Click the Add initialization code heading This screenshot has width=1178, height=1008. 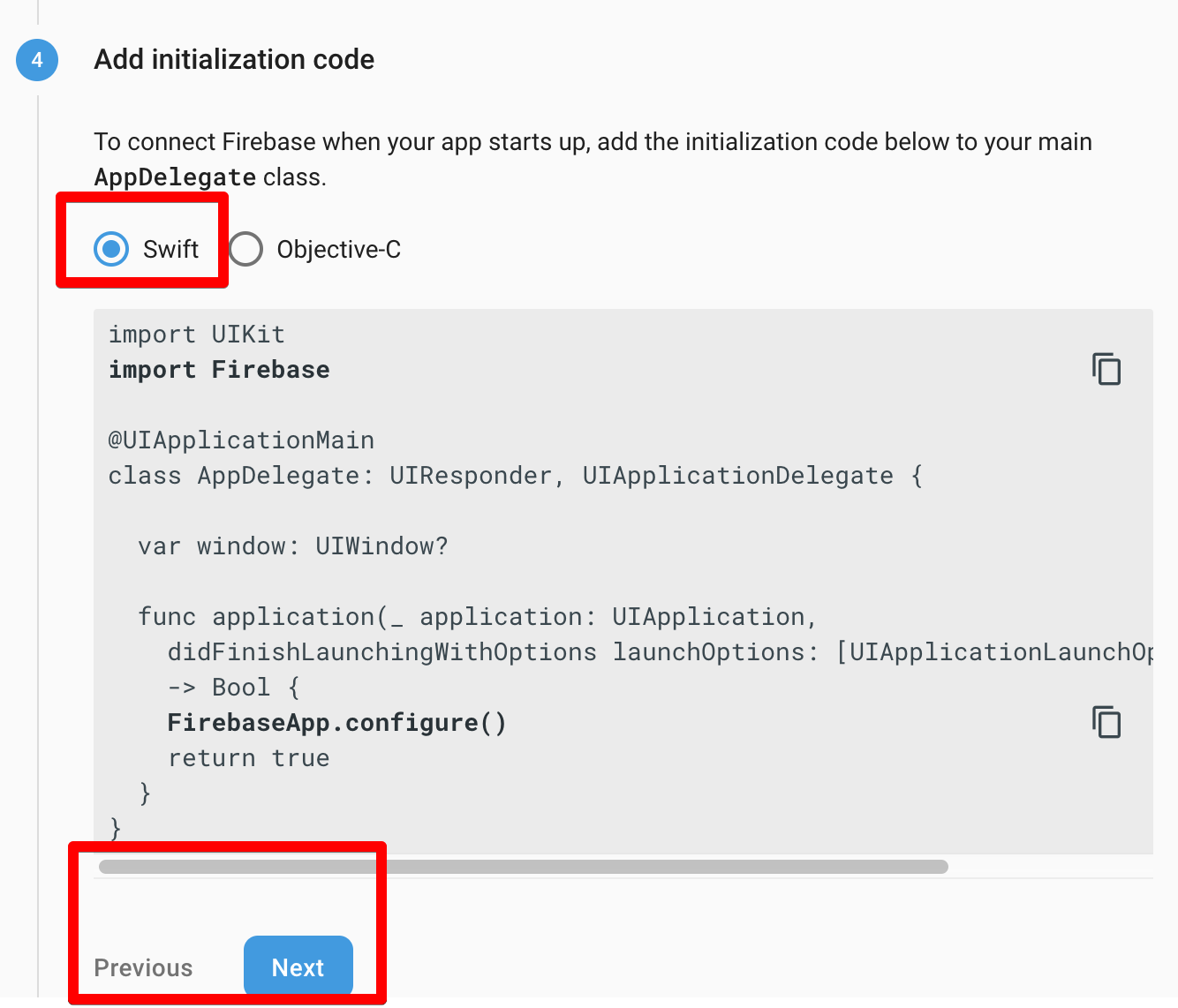pos(234,59)
